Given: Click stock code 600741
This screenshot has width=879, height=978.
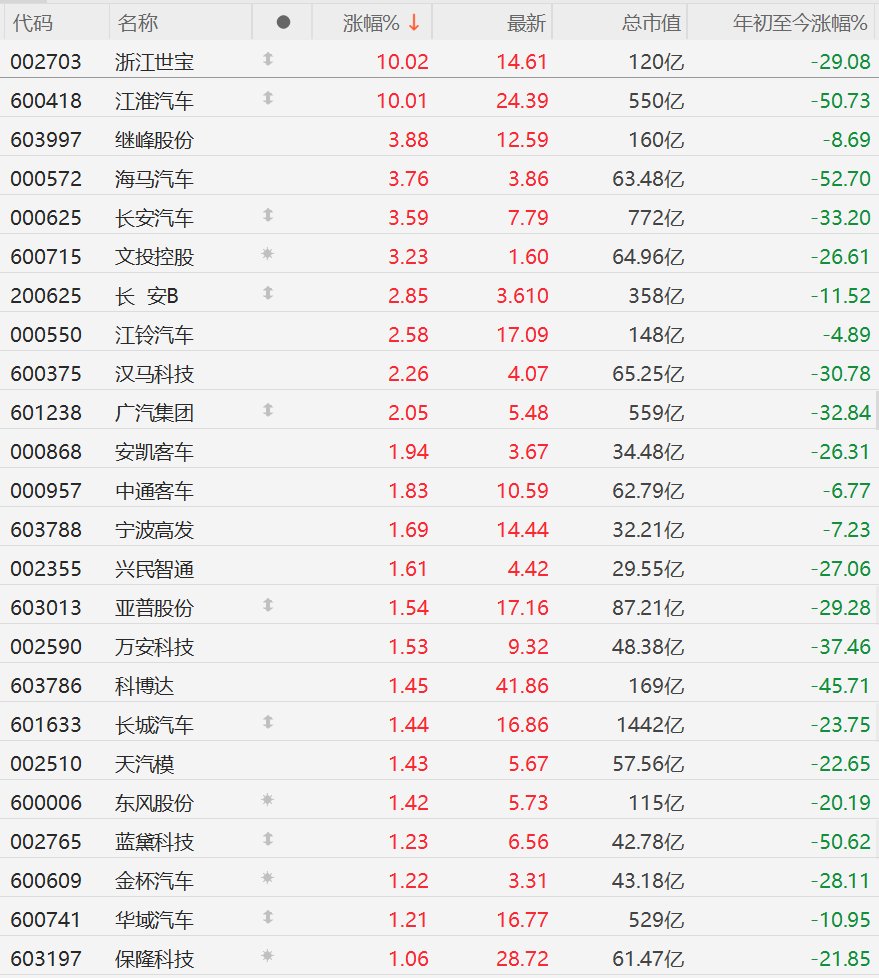Looking at the screenshot, I should [x=46, y=920].
